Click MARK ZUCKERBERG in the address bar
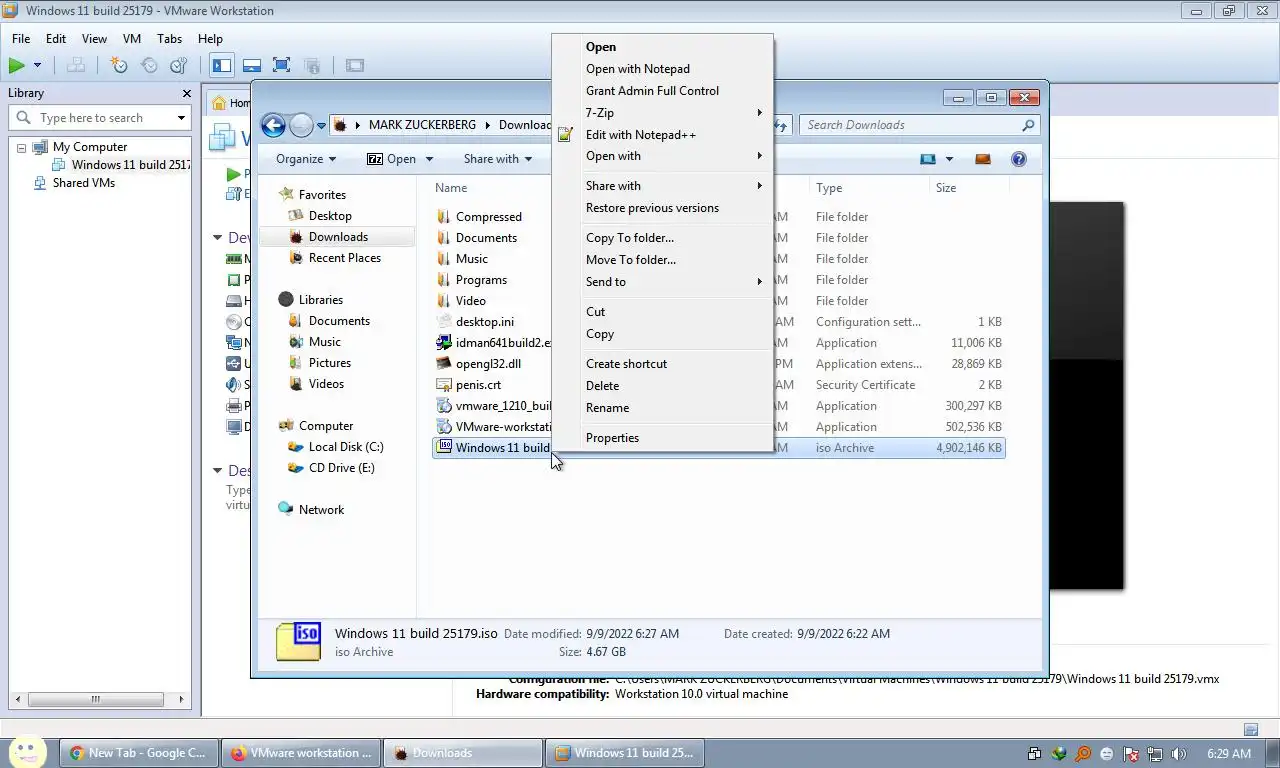 pos(422,125)
